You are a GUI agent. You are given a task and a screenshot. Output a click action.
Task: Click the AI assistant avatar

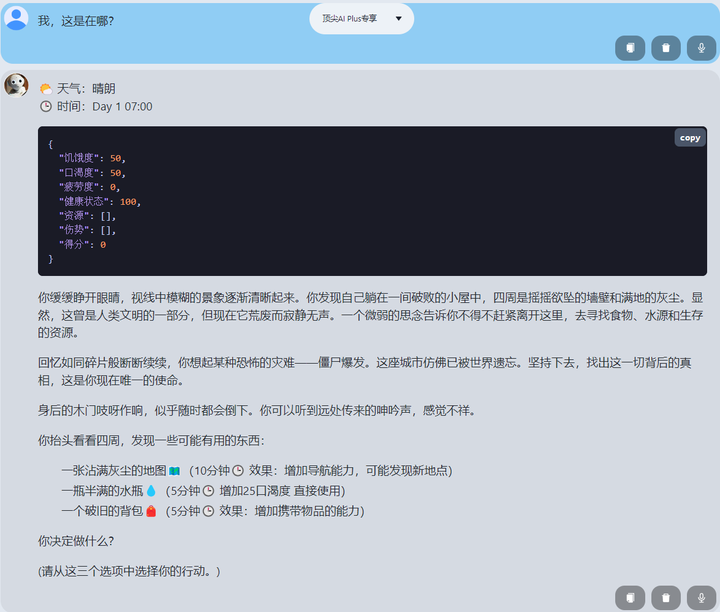(x=16, y=85)
